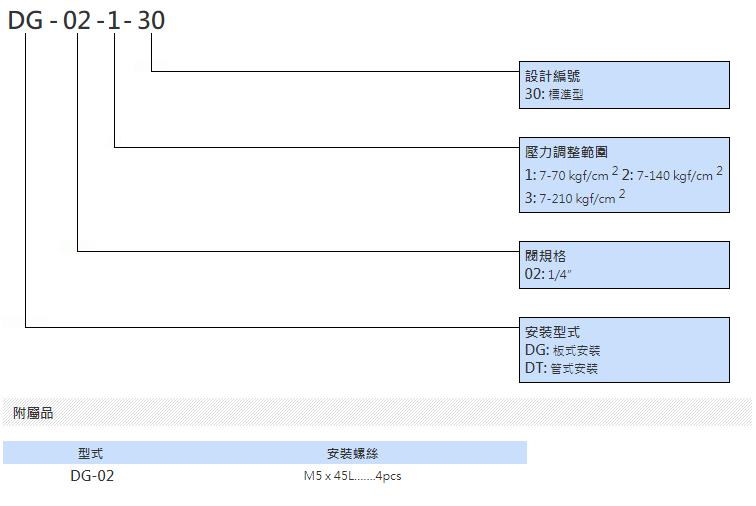Select the 閥規格 valve size box

(x=624, y=265)
